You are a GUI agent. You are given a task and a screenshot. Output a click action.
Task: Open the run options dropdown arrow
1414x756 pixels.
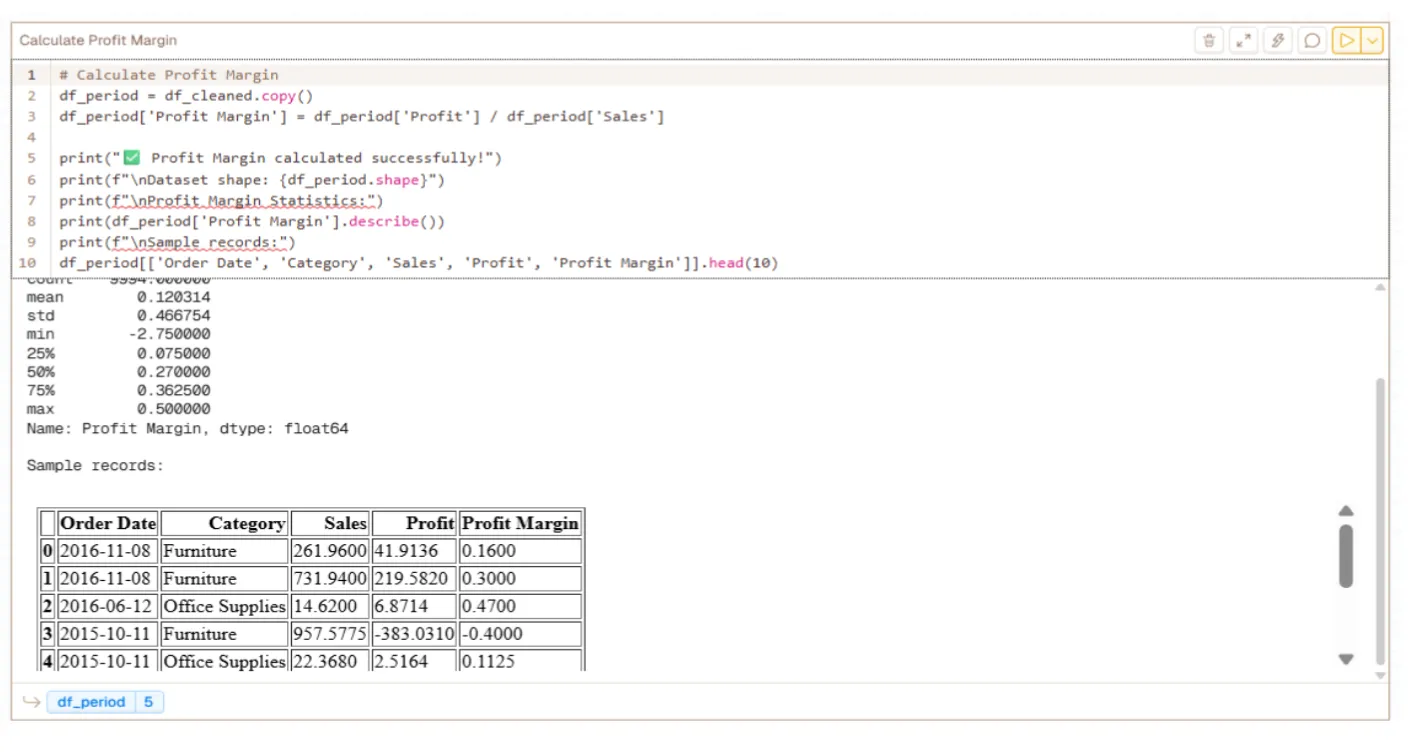(1372, 41)
